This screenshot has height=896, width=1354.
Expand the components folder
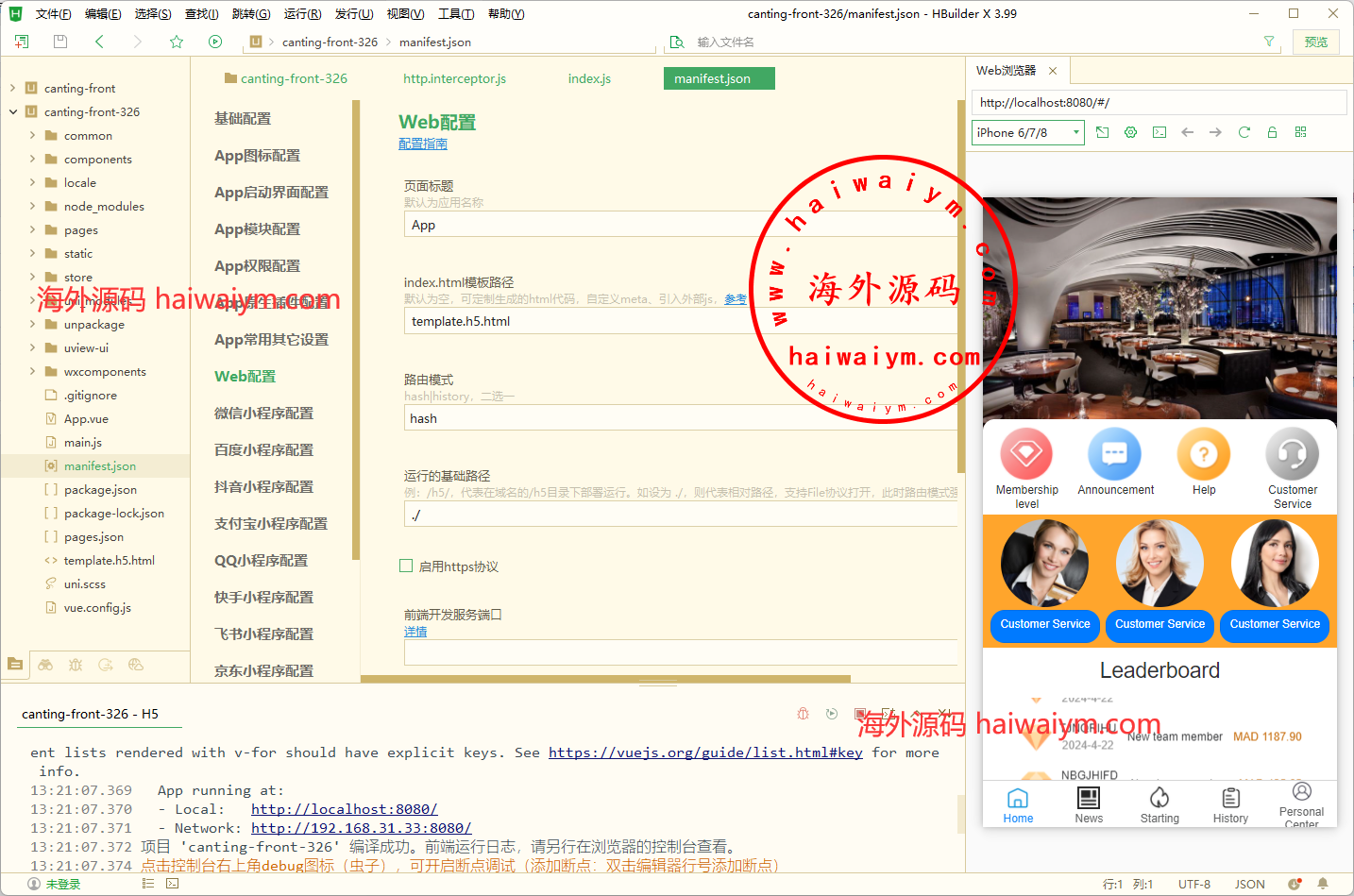click(x=32, y=159)
